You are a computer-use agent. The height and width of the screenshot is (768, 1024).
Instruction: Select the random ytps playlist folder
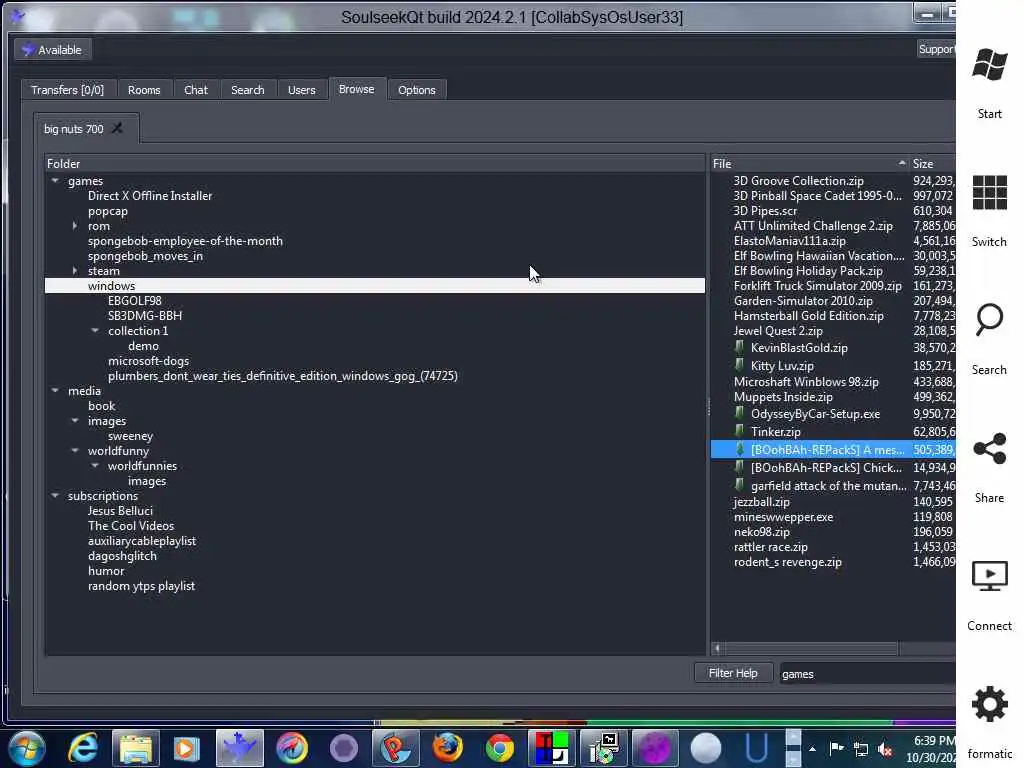[x=141, y=586]
